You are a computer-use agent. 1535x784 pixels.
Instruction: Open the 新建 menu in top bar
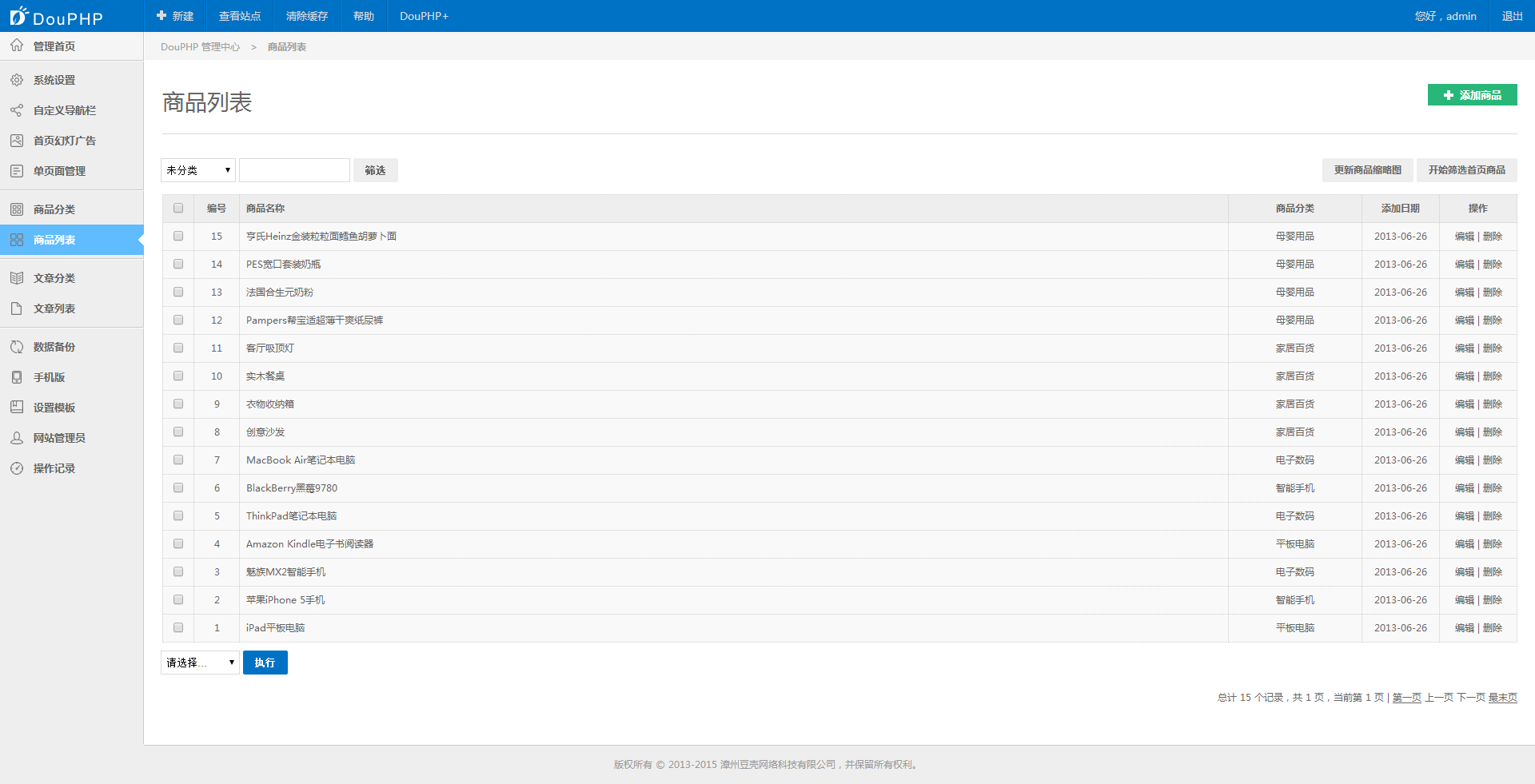coord(175,16)
